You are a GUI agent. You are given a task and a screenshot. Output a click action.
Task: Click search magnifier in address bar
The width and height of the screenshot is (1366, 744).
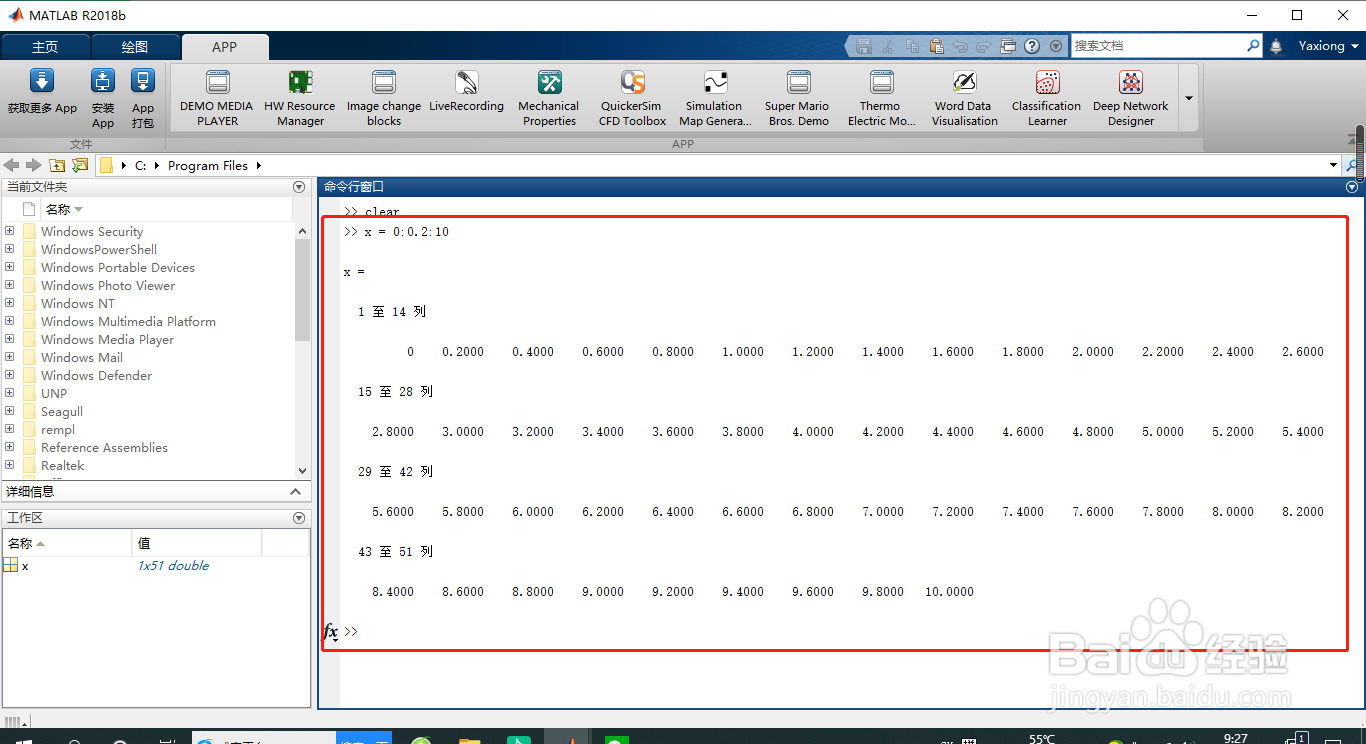coord(1353,166)
